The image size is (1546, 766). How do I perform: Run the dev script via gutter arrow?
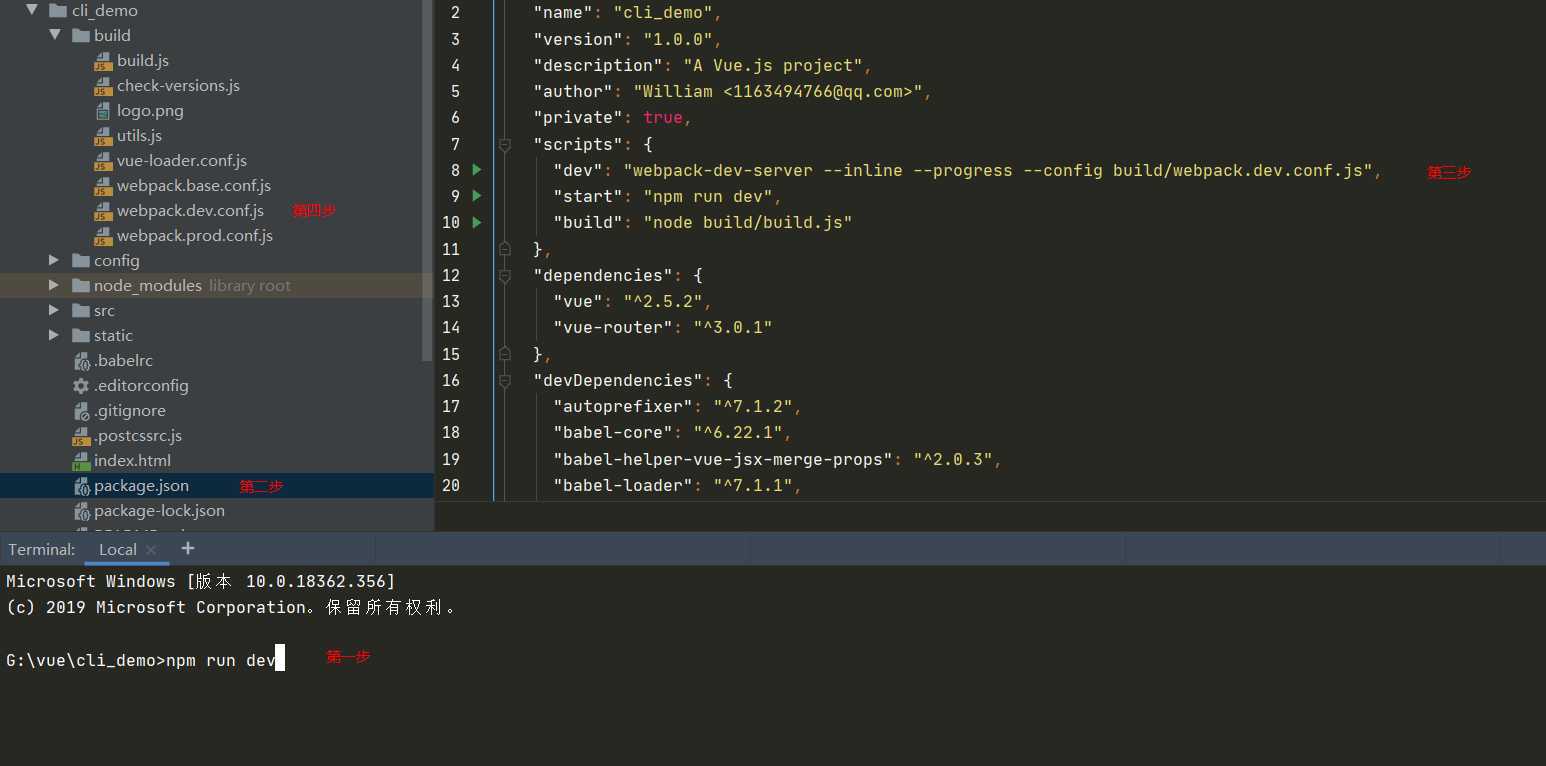(x=477, y=170)
